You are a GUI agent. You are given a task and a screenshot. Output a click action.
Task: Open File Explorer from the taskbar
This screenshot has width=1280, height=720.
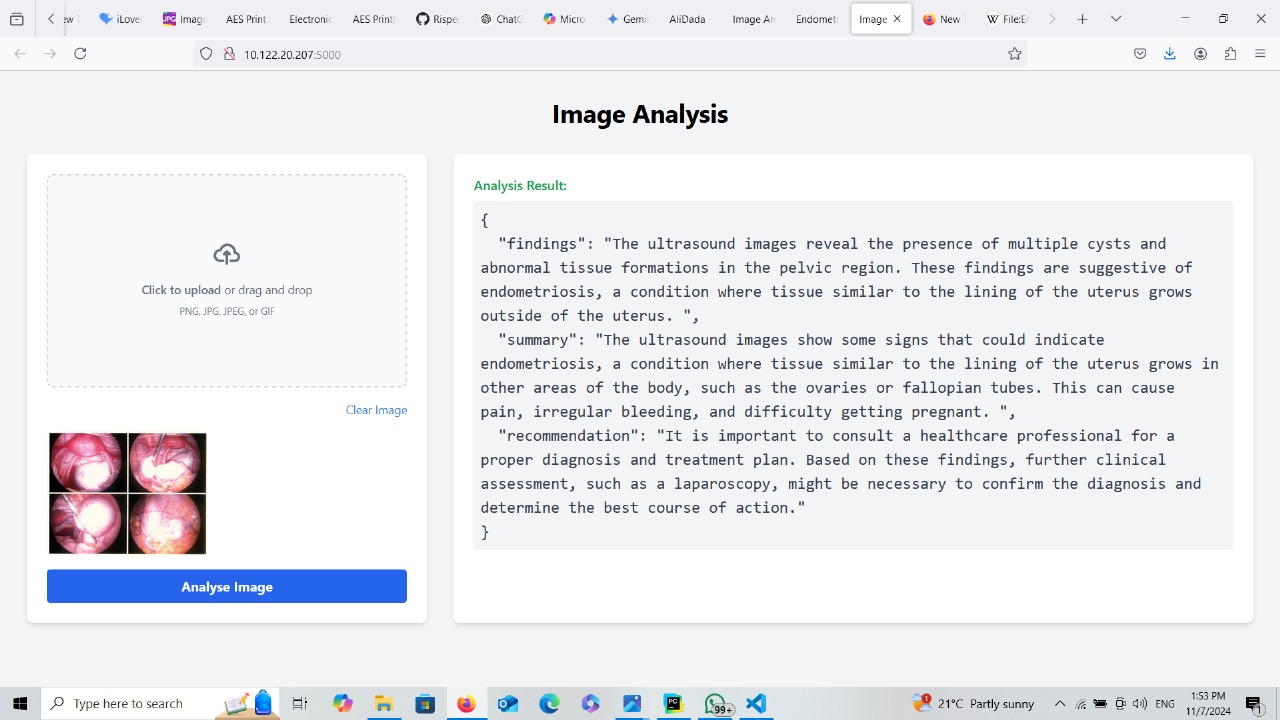(384, 704)
